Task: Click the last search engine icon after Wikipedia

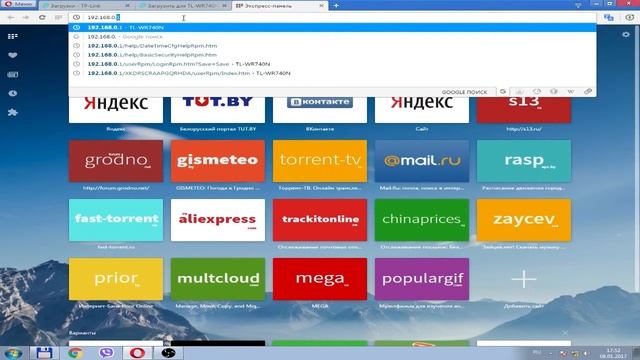Action: [x=588, y=92]
